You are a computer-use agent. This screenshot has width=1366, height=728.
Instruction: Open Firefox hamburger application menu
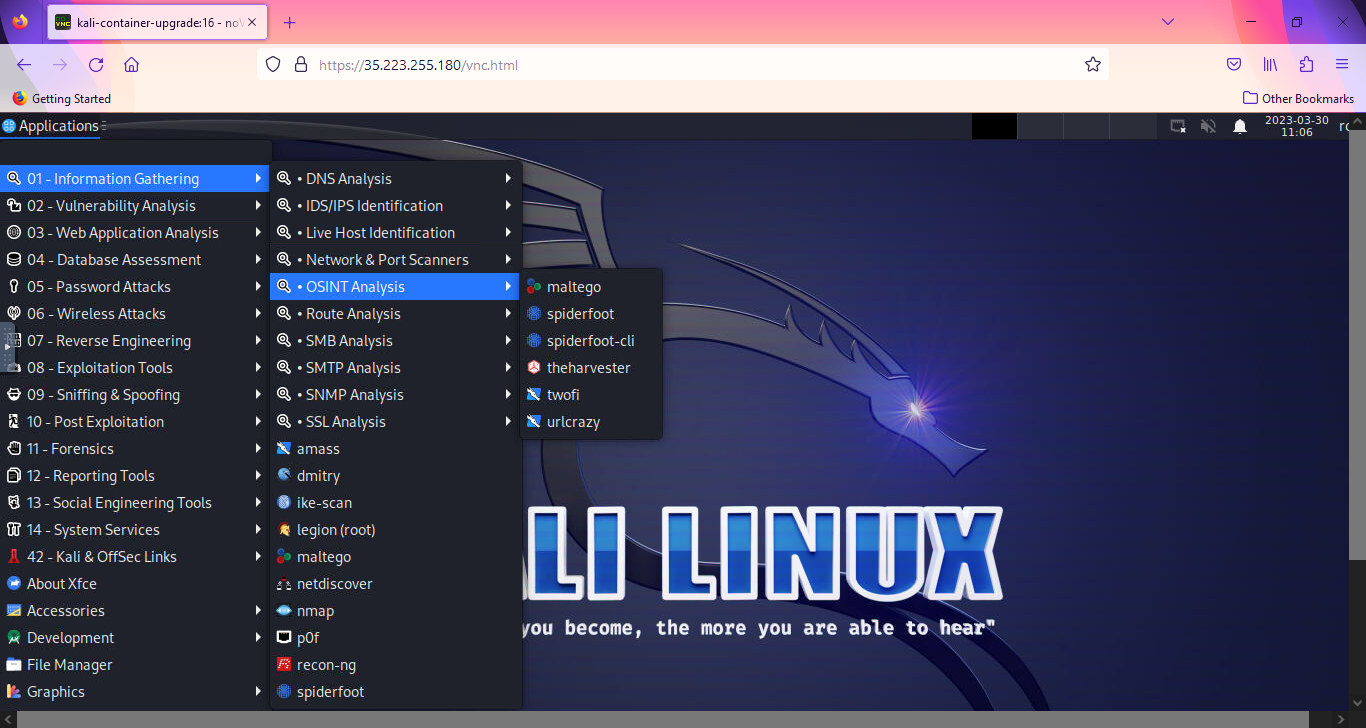[x=1342, y=64]
